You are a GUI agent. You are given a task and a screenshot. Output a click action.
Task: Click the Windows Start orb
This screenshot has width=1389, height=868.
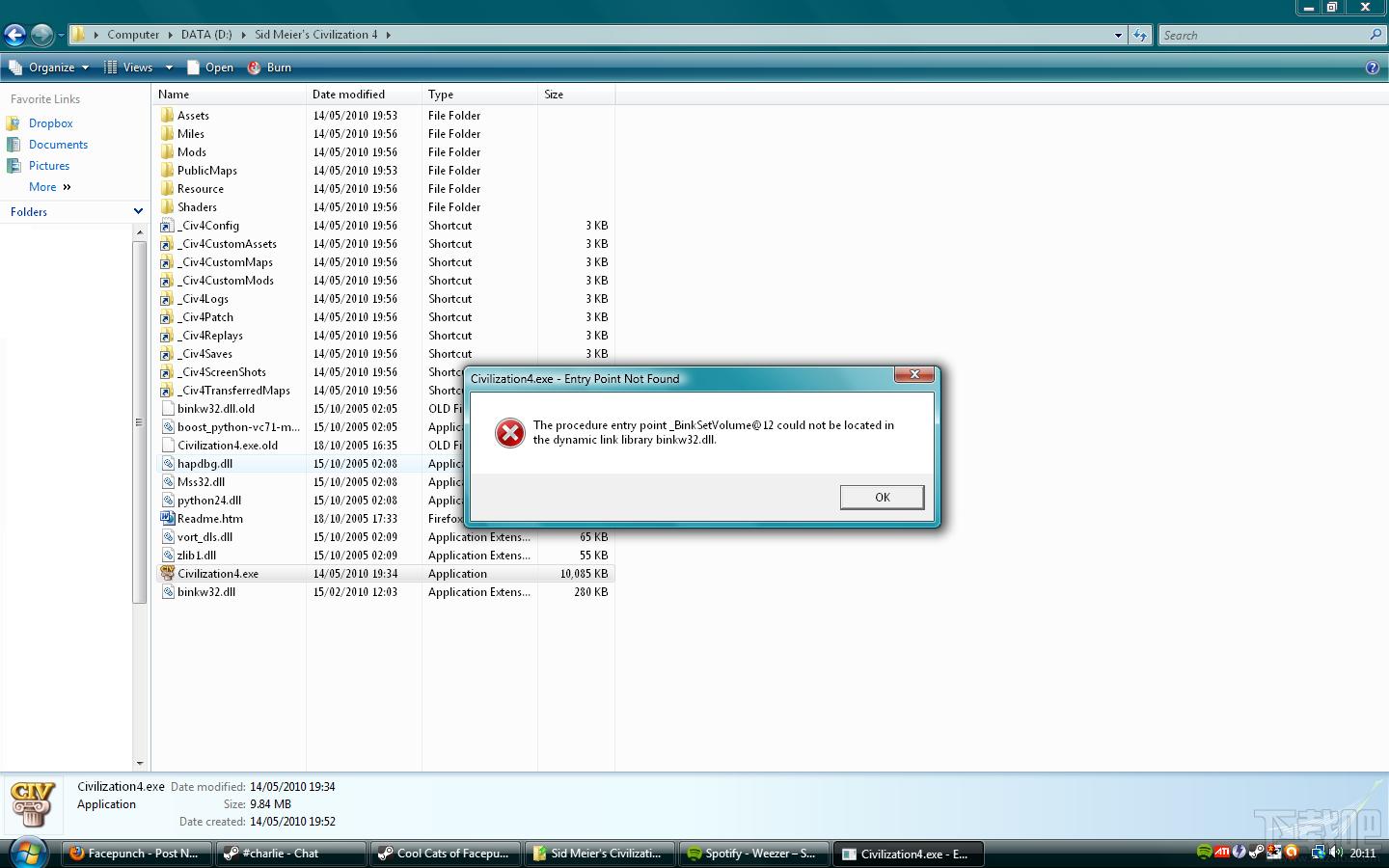[29, 853]
